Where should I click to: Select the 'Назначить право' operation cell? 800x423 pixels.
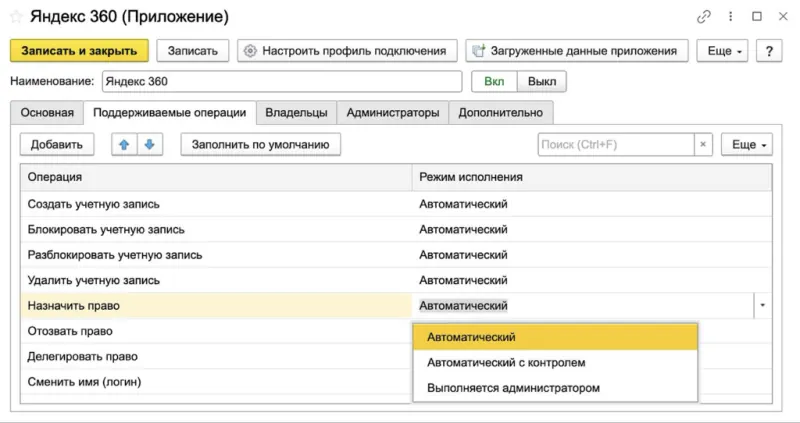216,305
